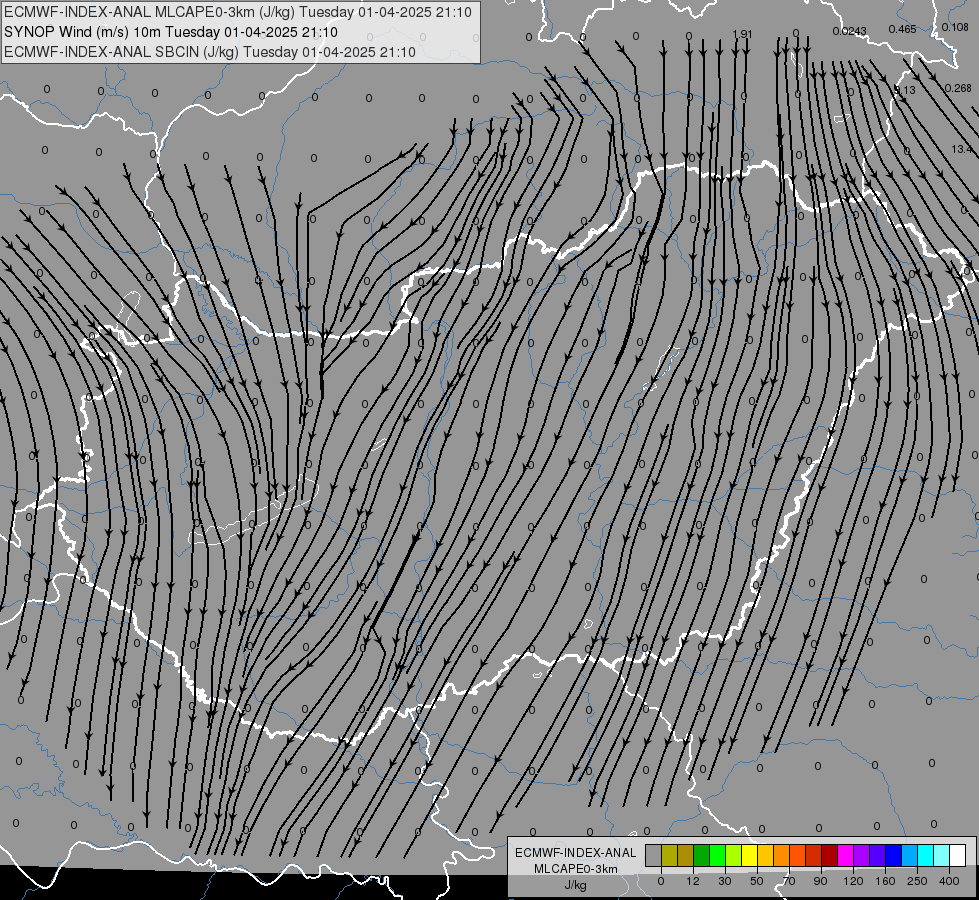Click the legend scale value 120
The width and height of the screenshot is (979, 900).
853,881
